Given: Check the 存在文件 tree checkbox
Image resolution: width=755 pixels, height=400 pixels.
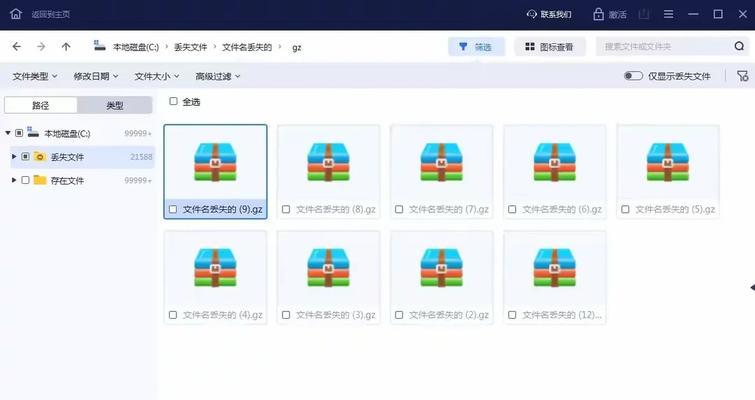Looking at the screenshot, I should [26, 180].
